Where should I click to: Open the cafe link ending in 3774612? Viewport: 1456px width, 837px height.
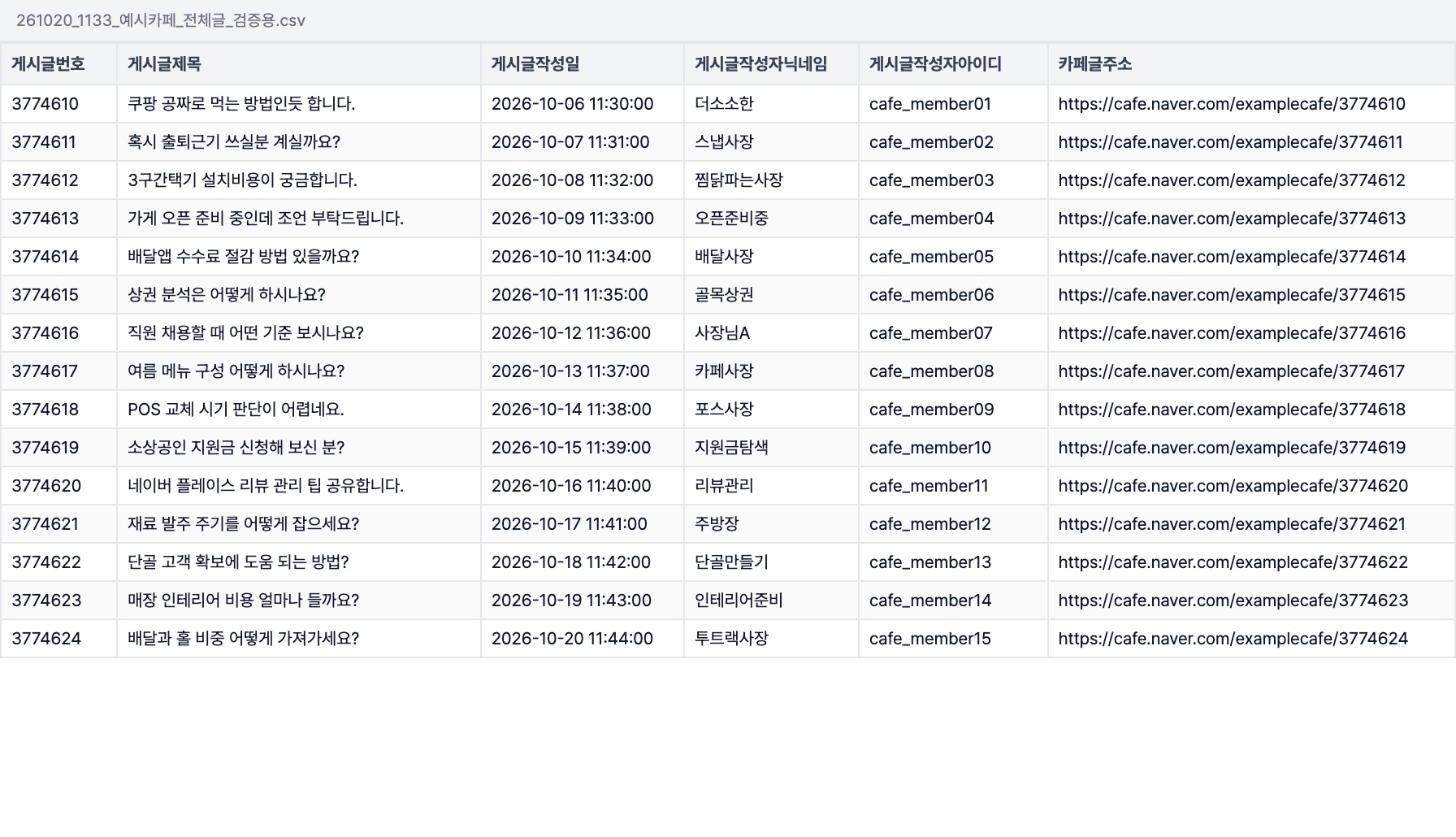pos(1232,180)
